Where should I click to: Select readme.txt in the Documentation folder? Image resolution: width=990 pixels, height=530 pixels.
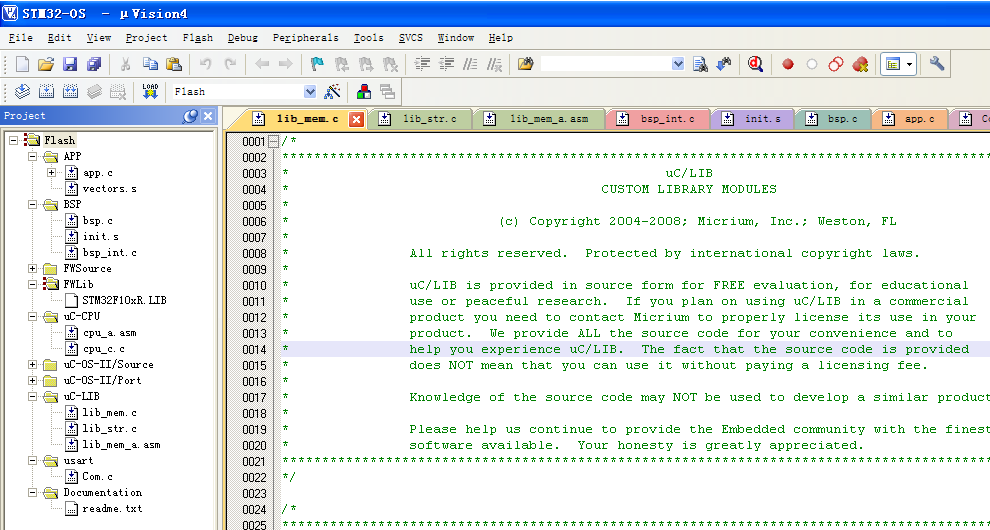(111, 508)
